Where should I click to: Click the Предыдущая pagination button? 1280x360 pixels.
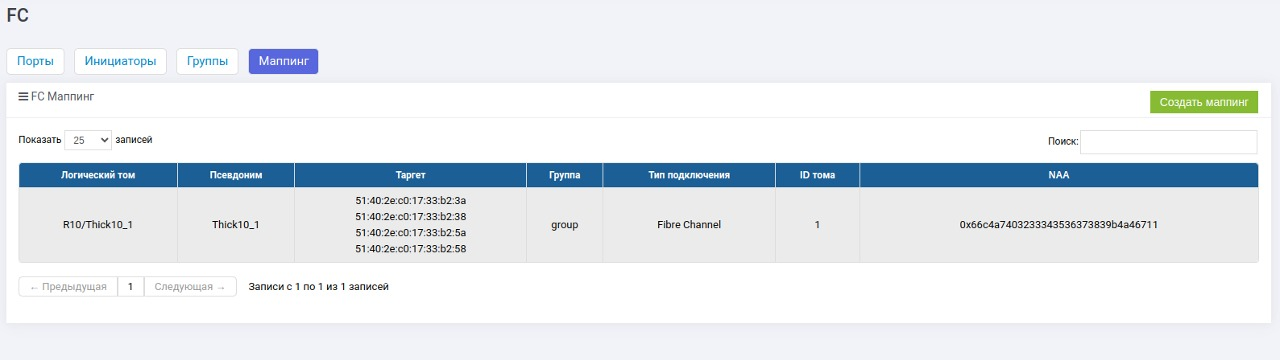(68, 287)
